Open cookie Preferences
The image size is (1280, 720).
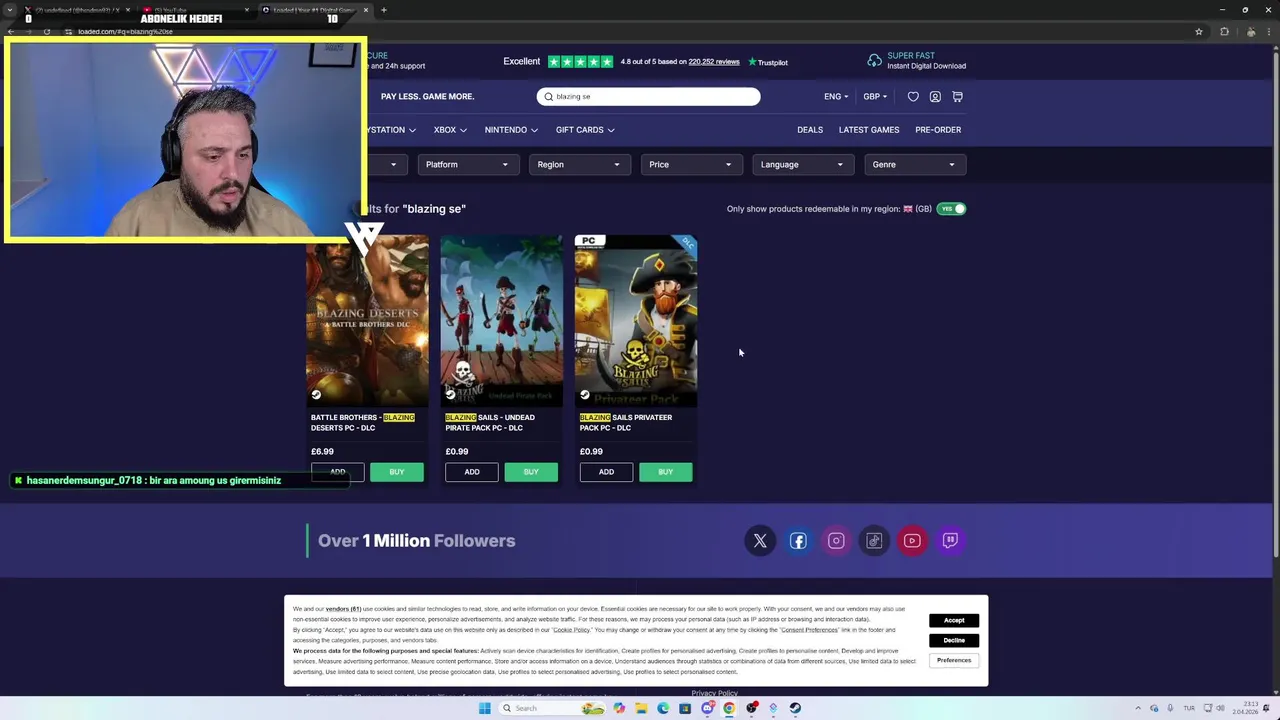pyautogui.click(x=954, y=660)
